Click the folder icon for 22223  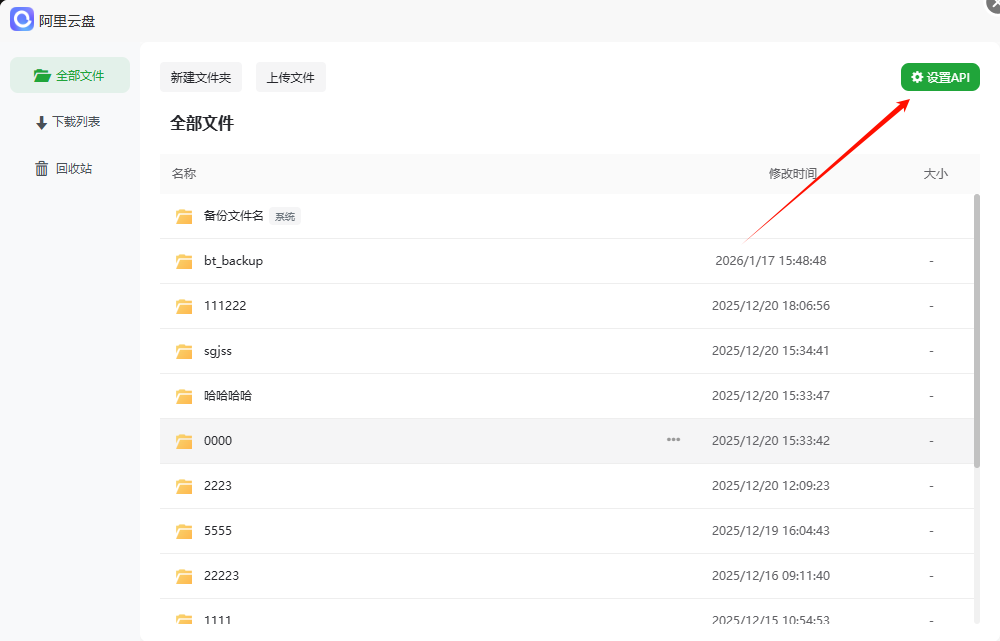click(x=184, y=575)
